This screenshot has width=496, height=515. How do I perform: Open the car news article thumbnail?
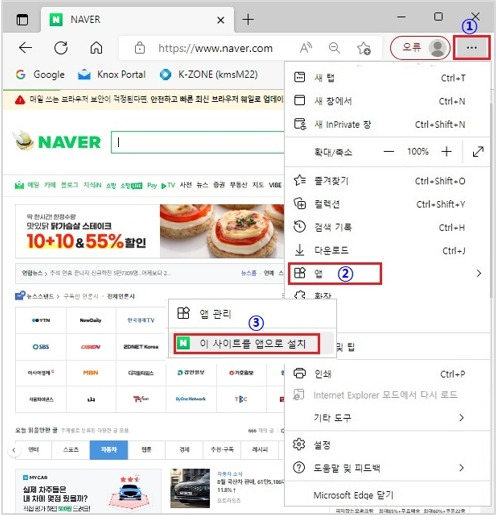tap(190, 488)
